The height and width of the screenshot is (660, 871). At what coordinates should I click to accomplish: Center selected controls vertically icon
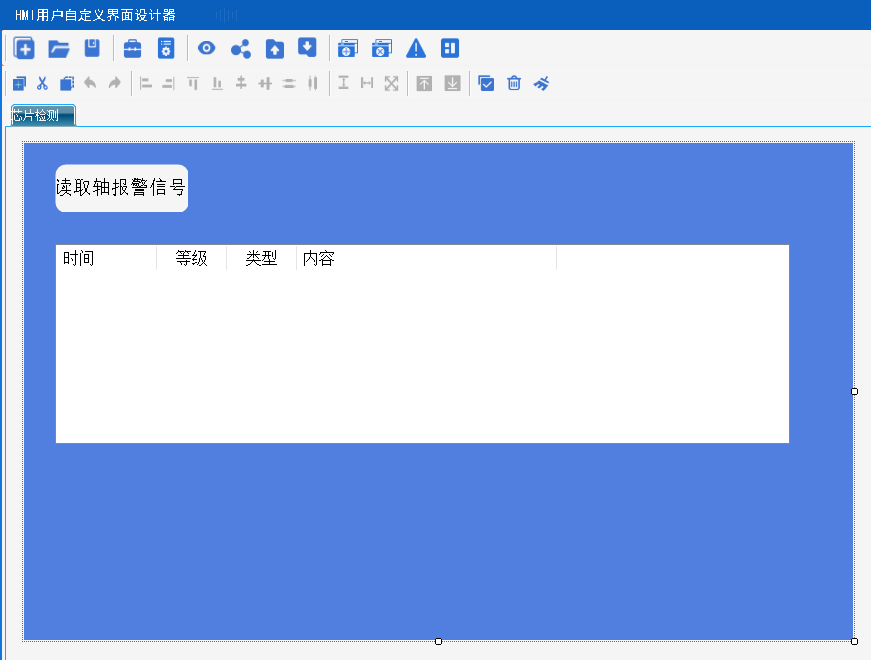pyautogui.click(x=265, y=83)
